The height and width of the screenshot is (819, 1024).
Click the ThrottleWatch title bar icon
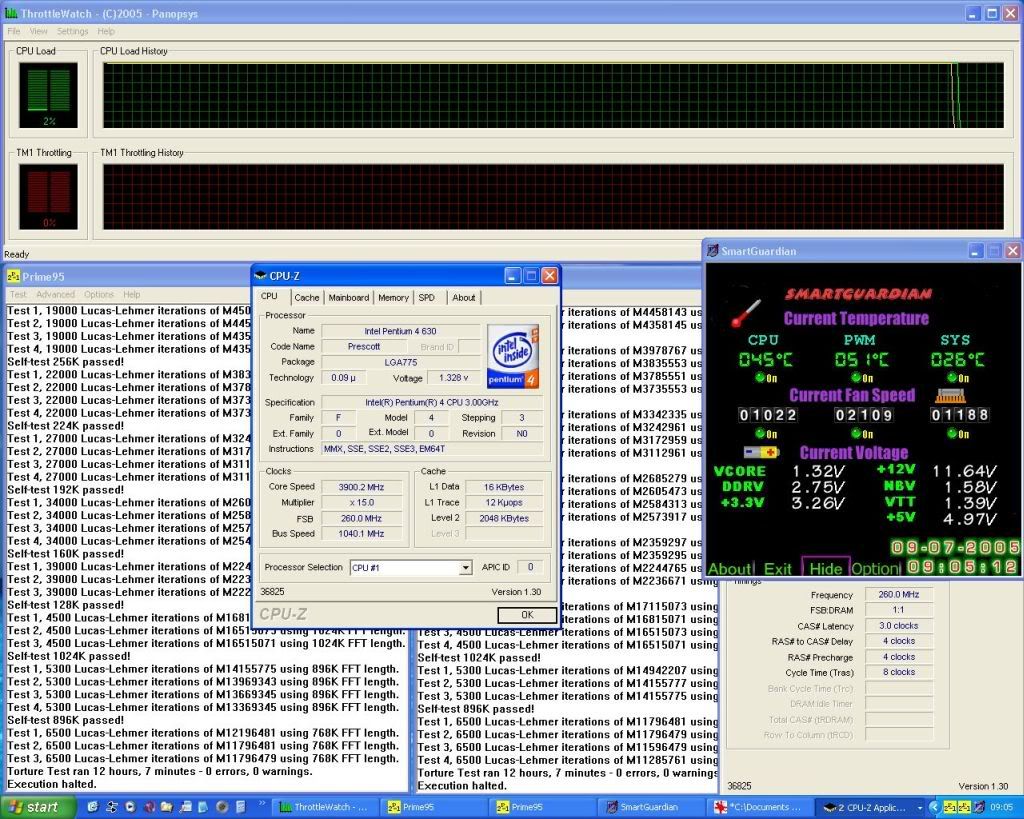pos(11,13)
